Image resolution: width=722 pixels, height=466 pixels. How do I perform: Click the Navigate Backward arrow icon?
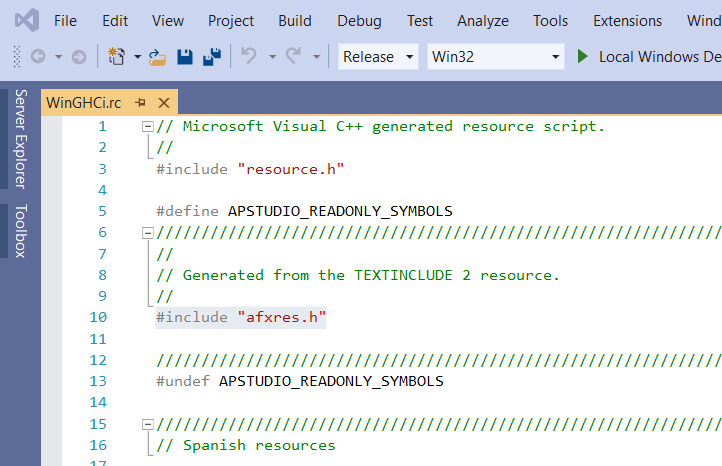[x=38, y=57]
